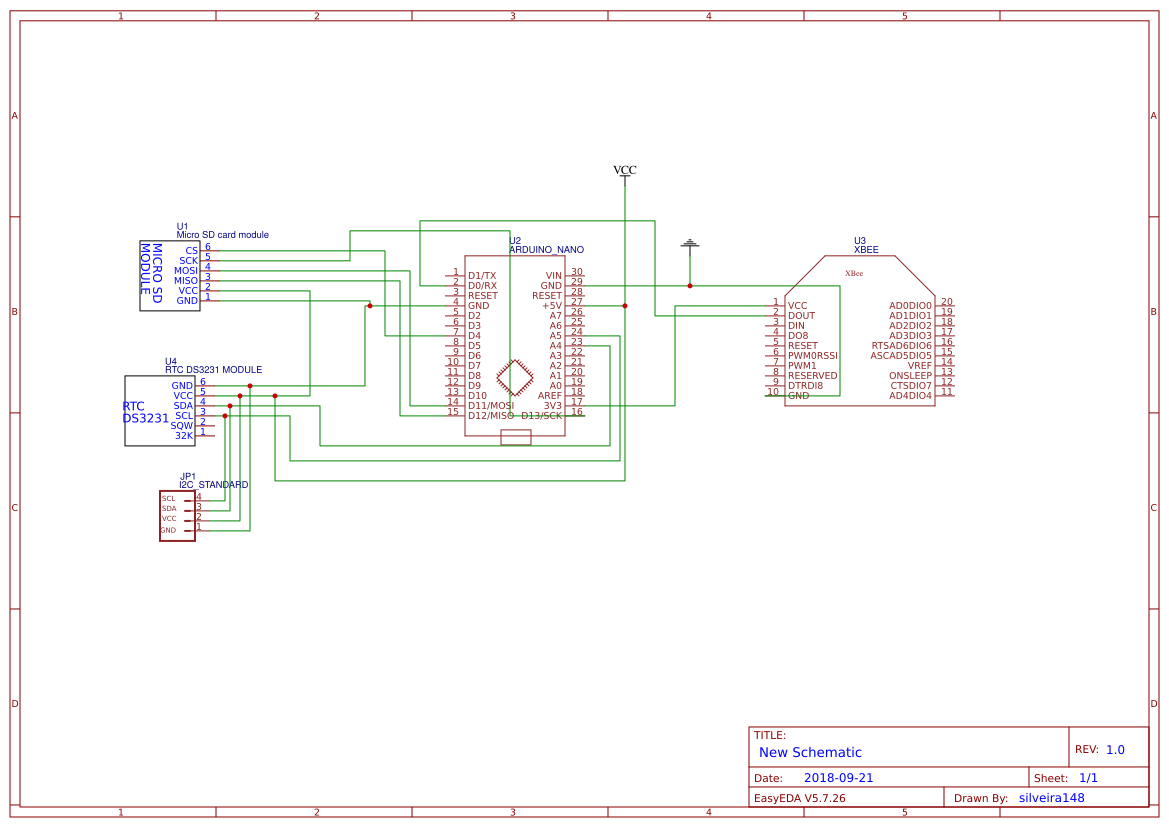Click the JP1 I2C_STANDARD header symbol
The width and height of the screenshot is (1169, 827).
175,515
